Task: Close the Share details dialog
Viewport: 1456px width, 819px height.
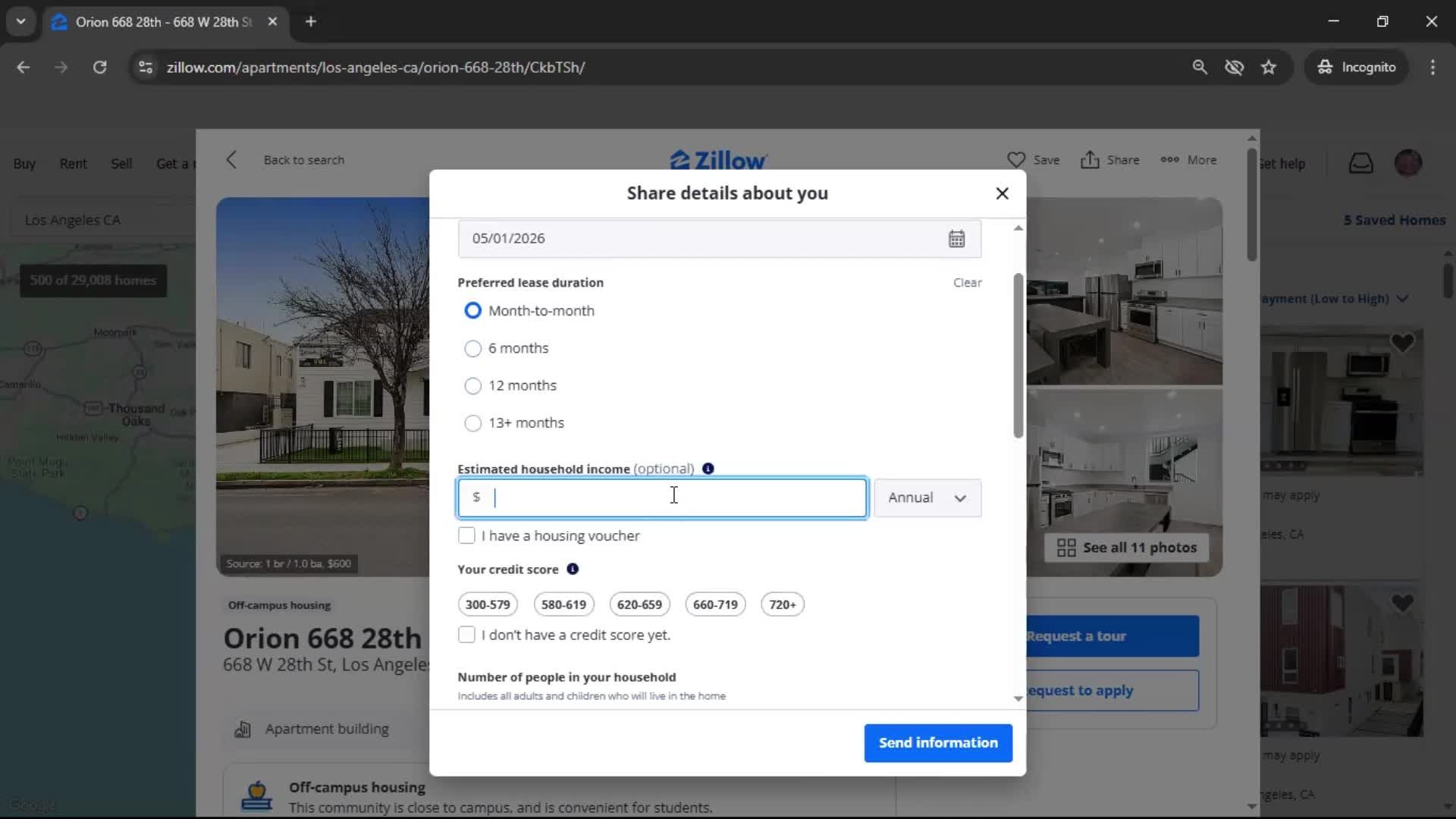Action: 1002,193
